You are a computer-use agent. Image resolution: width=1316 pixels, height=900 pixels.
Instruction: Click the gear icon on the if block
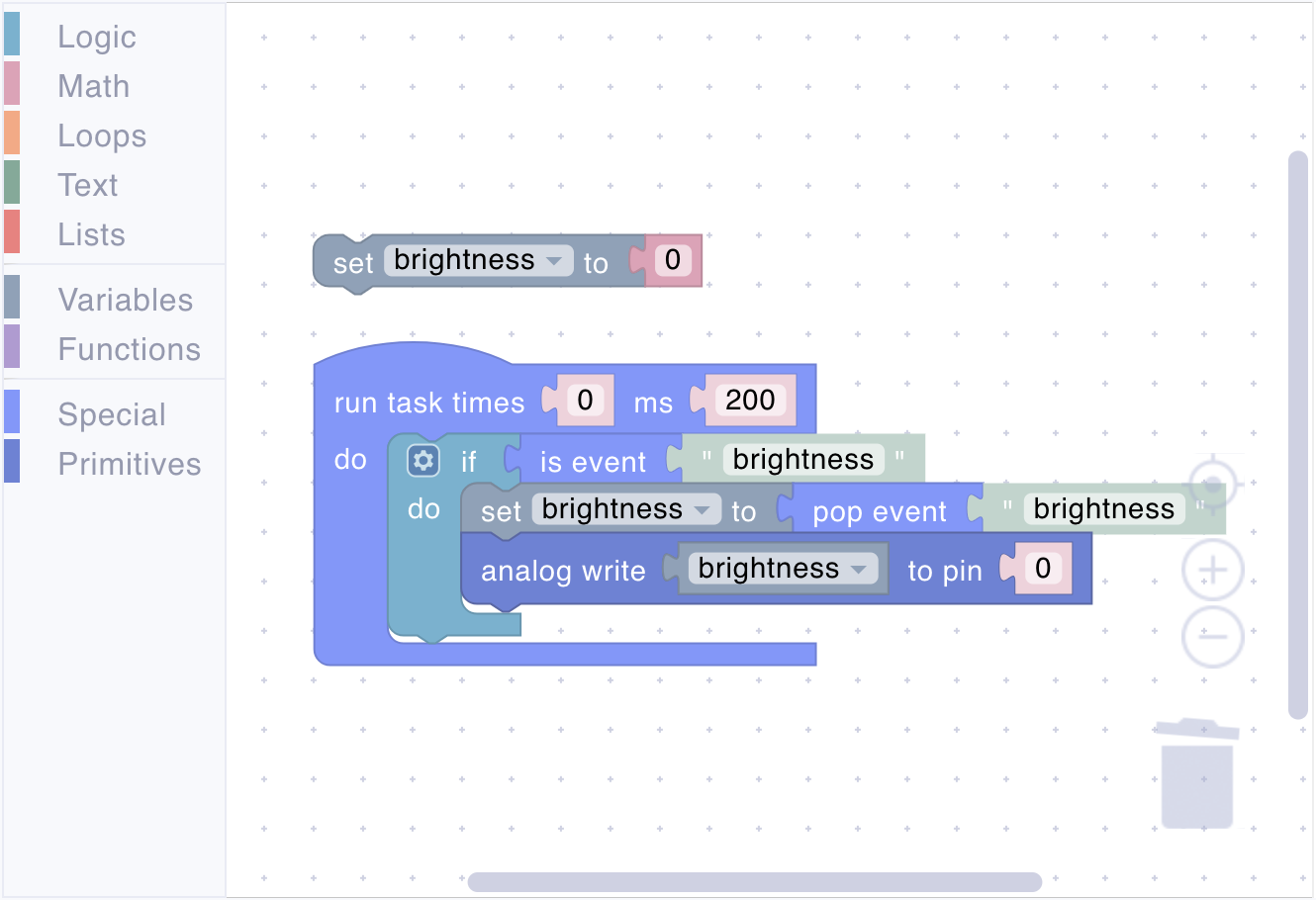(x=423, y=460)
